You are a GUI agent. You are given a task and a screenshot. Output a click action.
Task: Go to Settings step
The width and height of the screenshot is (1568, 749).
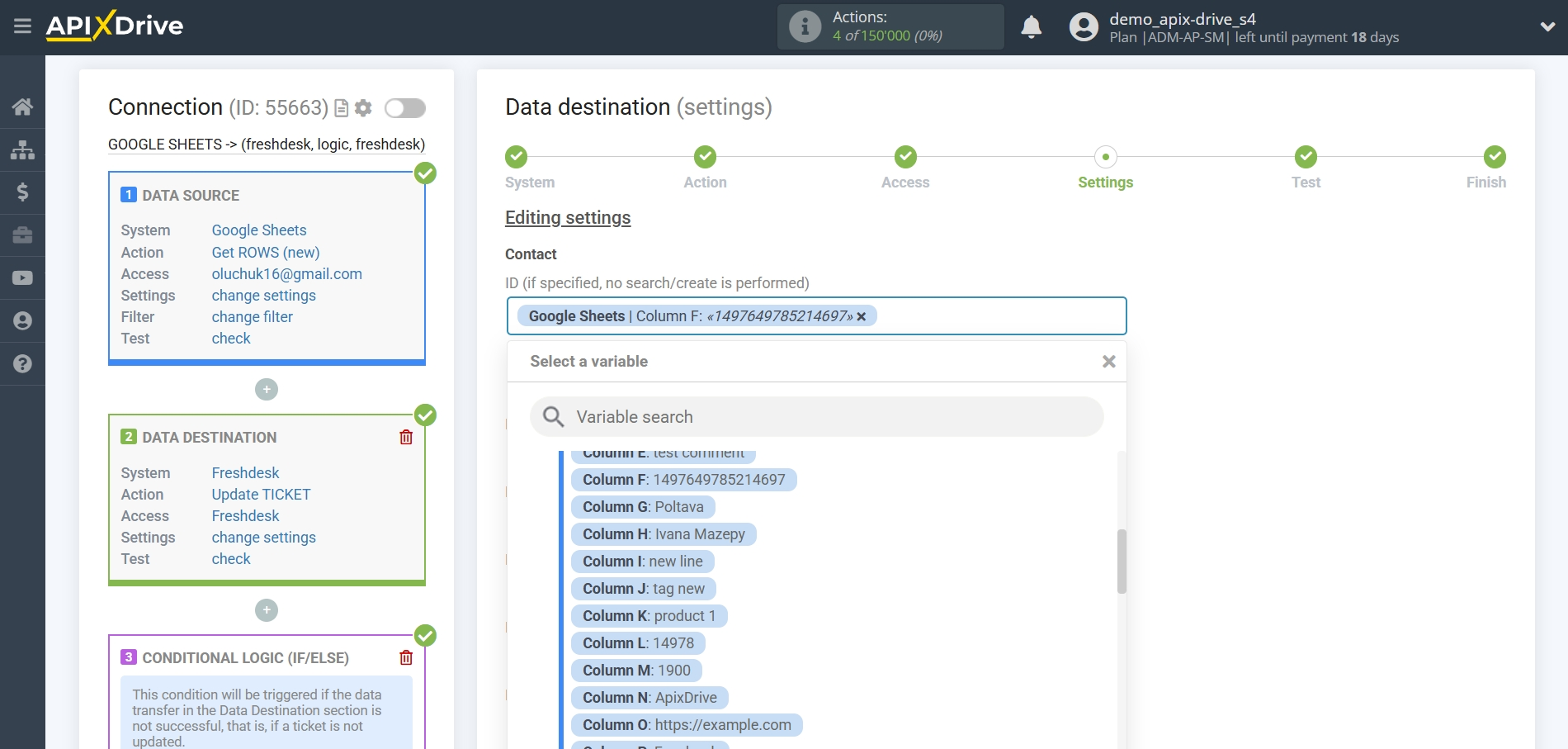[1106, 156]
